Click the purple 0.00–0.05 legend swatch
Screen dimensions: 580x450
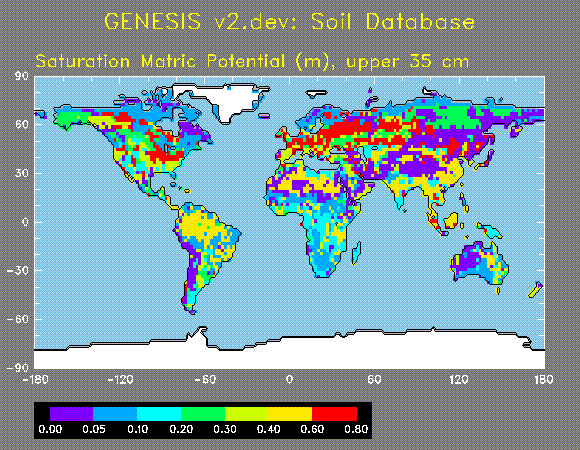(x=71, y=414)
